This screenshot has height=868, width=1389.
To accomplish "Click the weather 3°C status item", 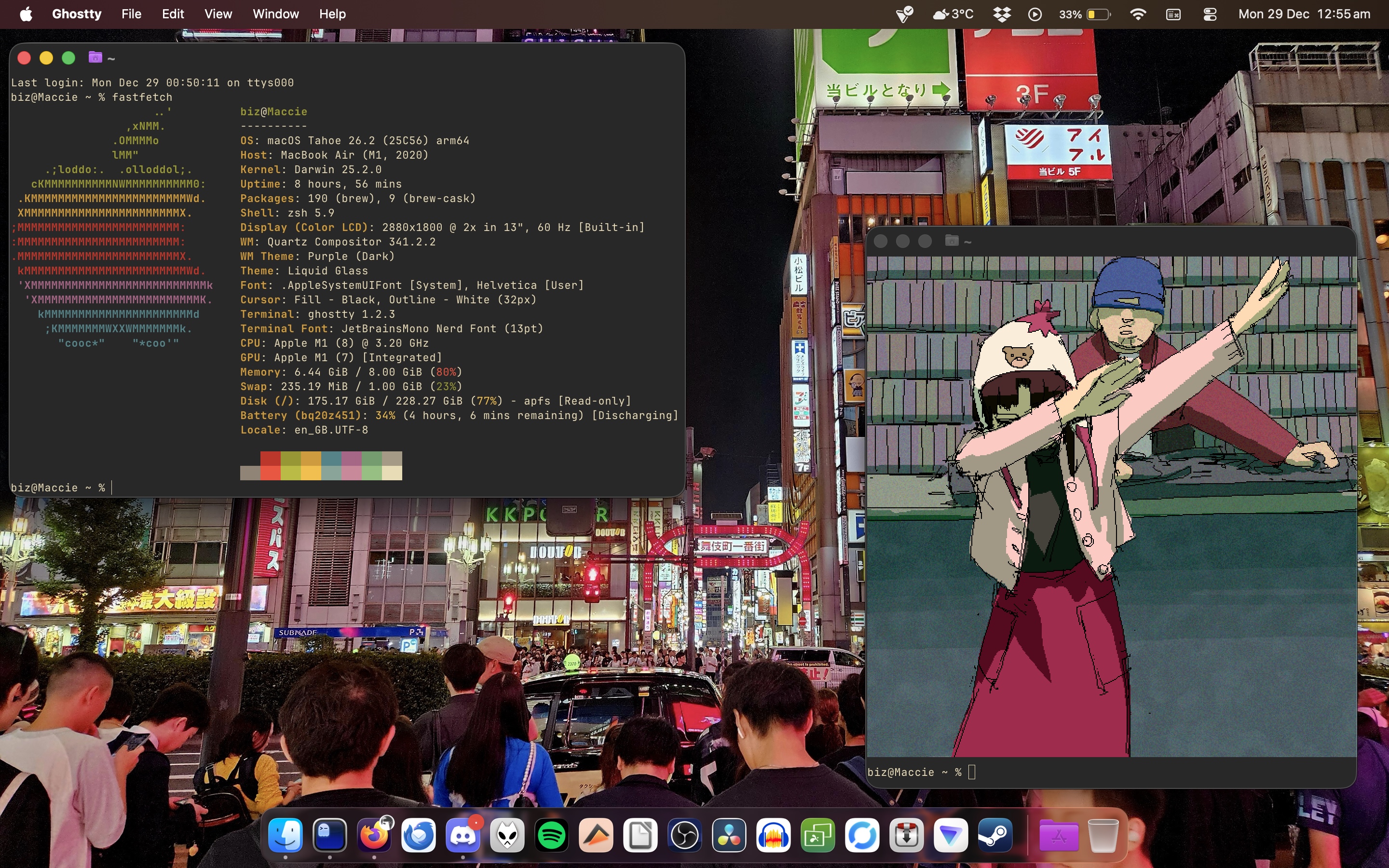I will point(953,14).
